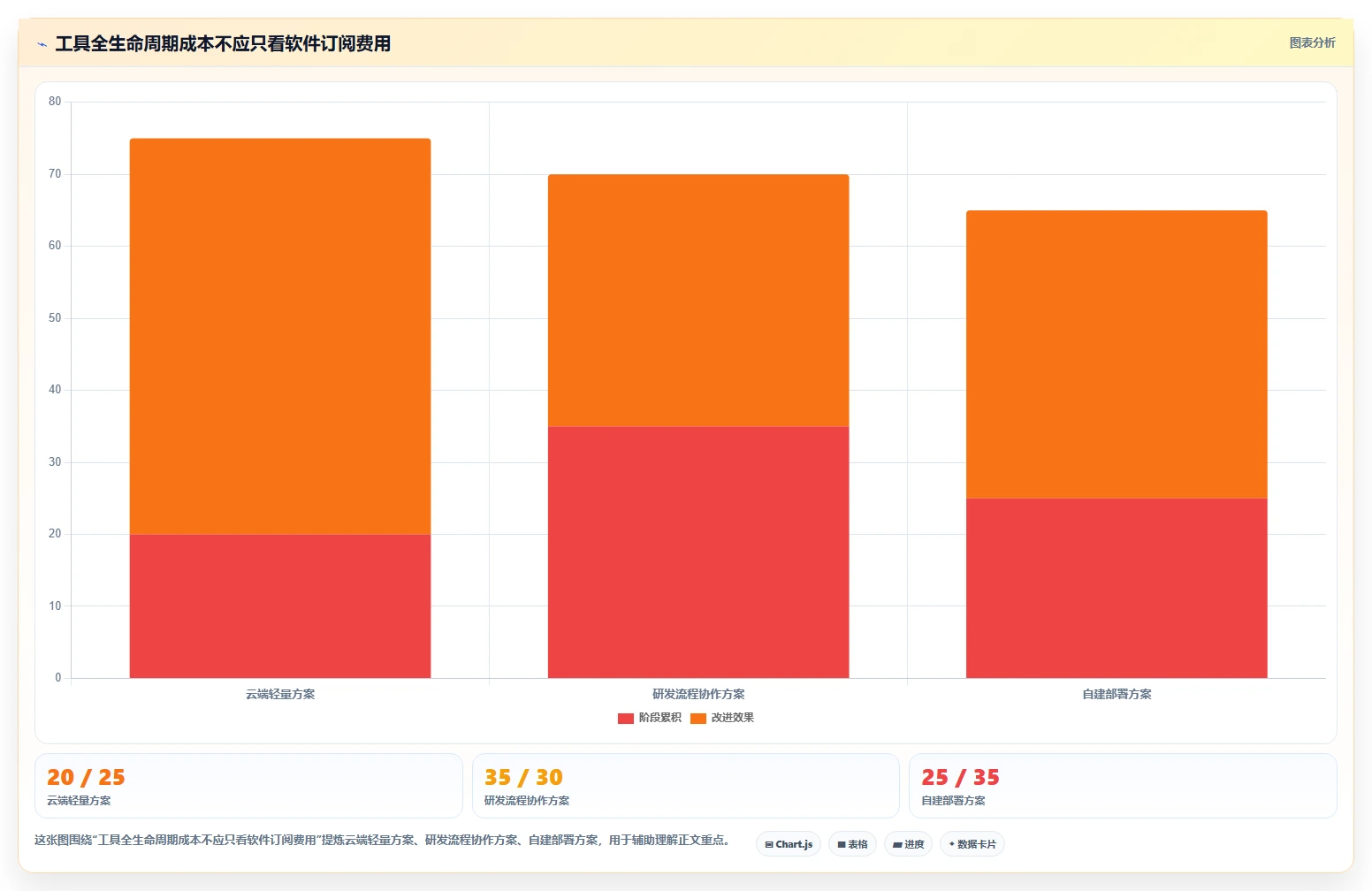The width and height of the screenshot is (1372, 891).
Task: Click the Chart.js tag
Action: (789, 844)
